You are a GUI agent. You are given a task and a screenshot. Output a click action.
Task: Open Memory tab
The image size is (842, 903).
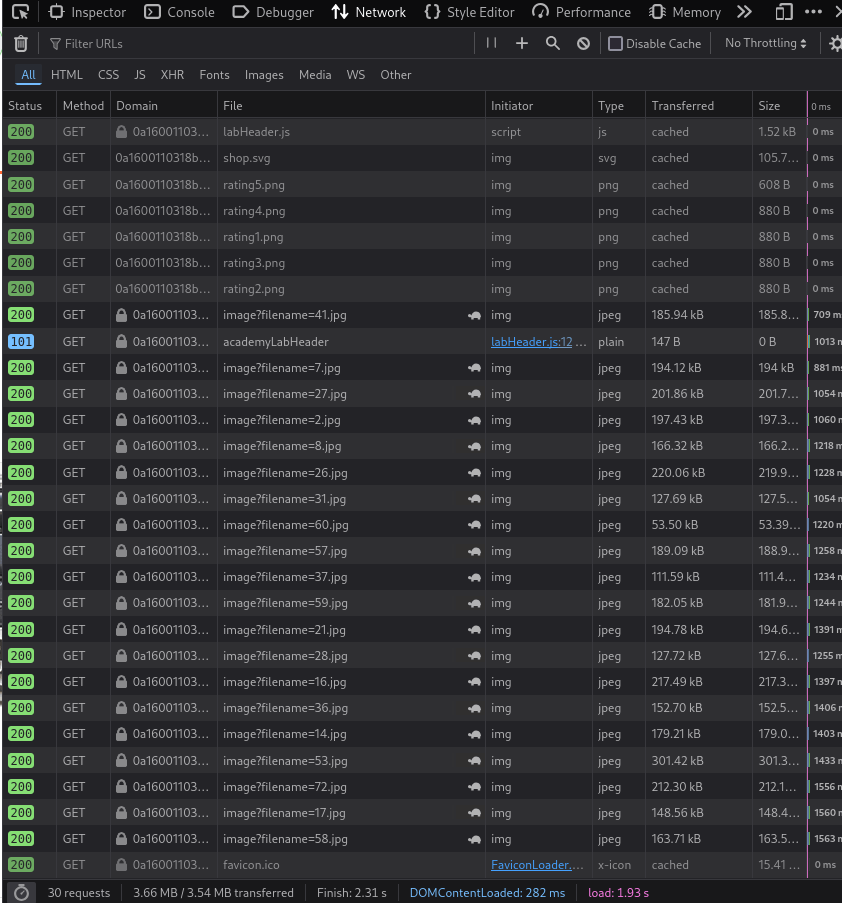click(685, 12)
